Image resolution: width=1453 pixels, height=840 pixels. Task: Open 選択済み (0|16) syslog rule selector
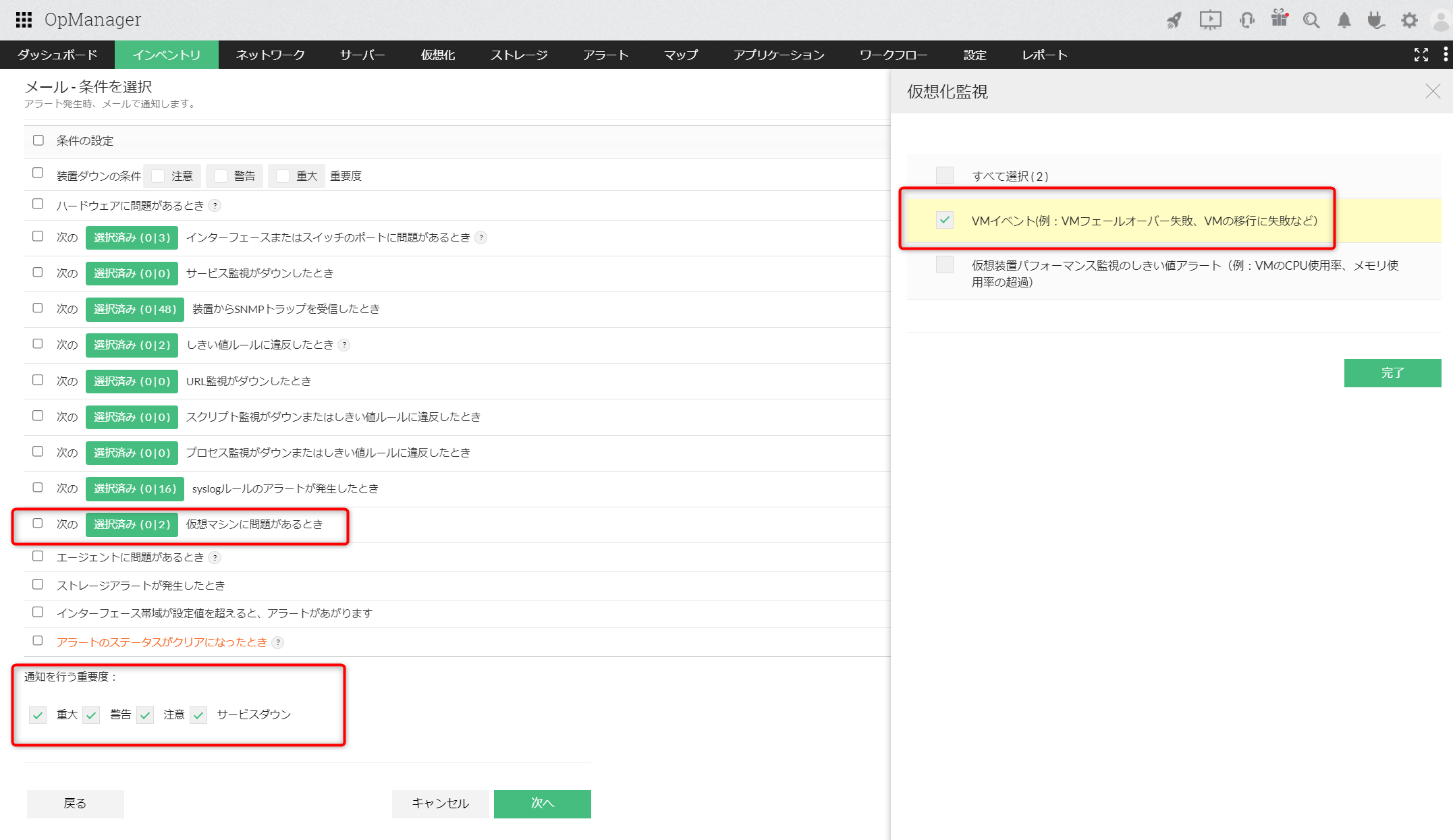[134, 488]
